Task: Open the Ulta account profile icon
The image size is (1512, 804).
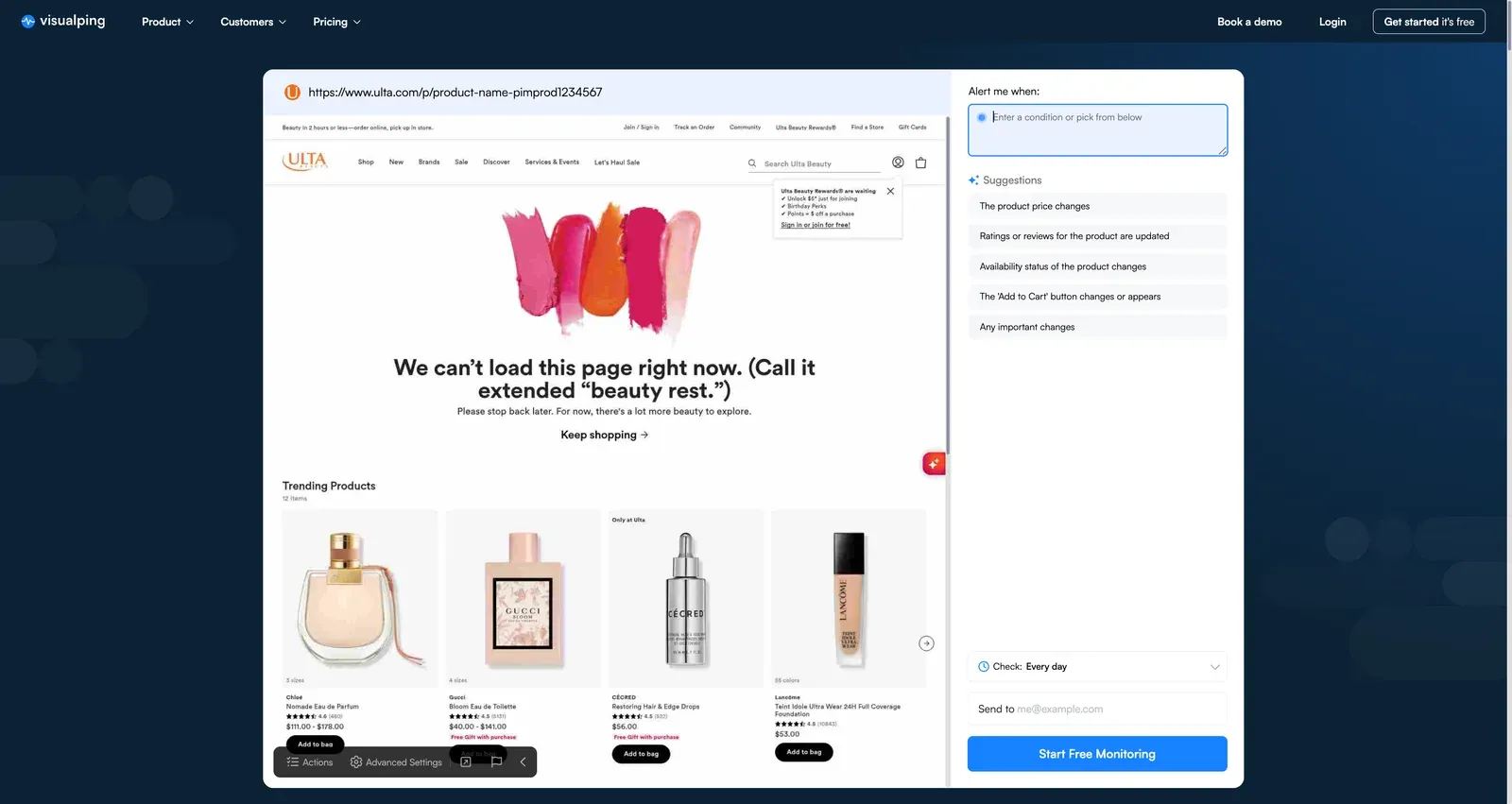Action: point(898,163)
